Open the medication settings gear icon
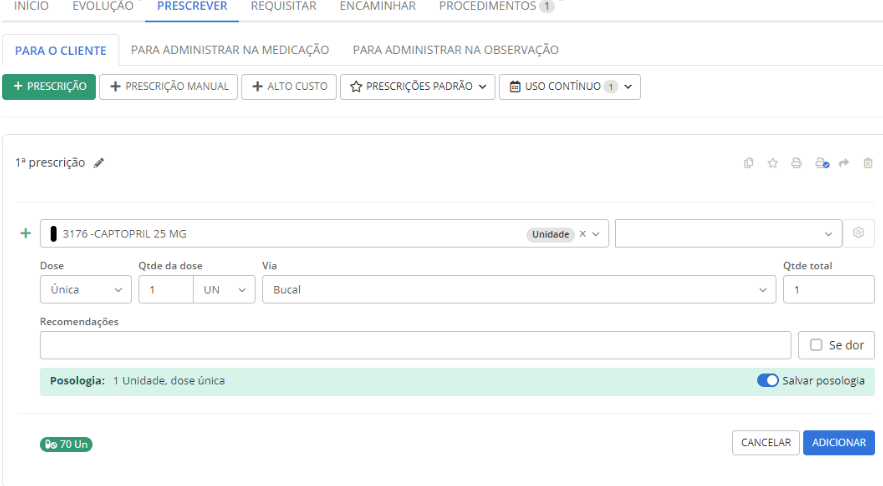The height and width of the screenshot is (486, 883). tap(858, 233)
